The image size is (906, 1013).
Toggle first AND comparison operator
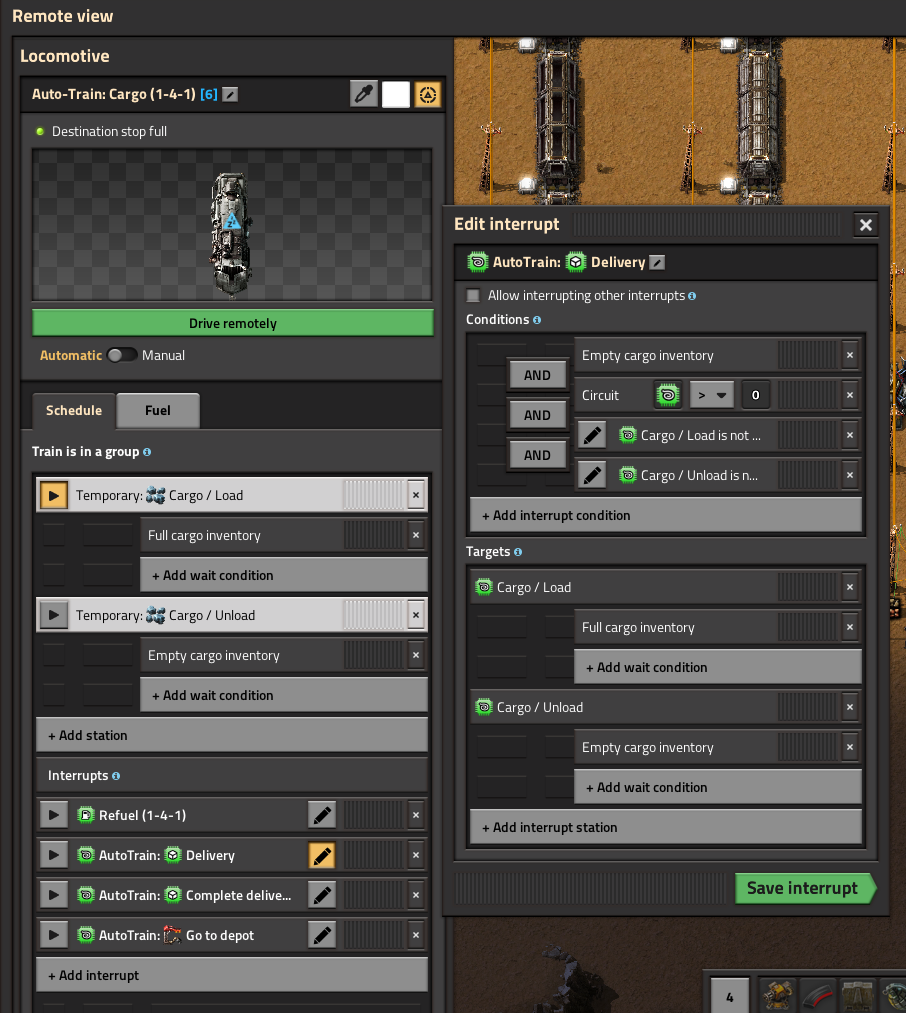click(537, 375)
